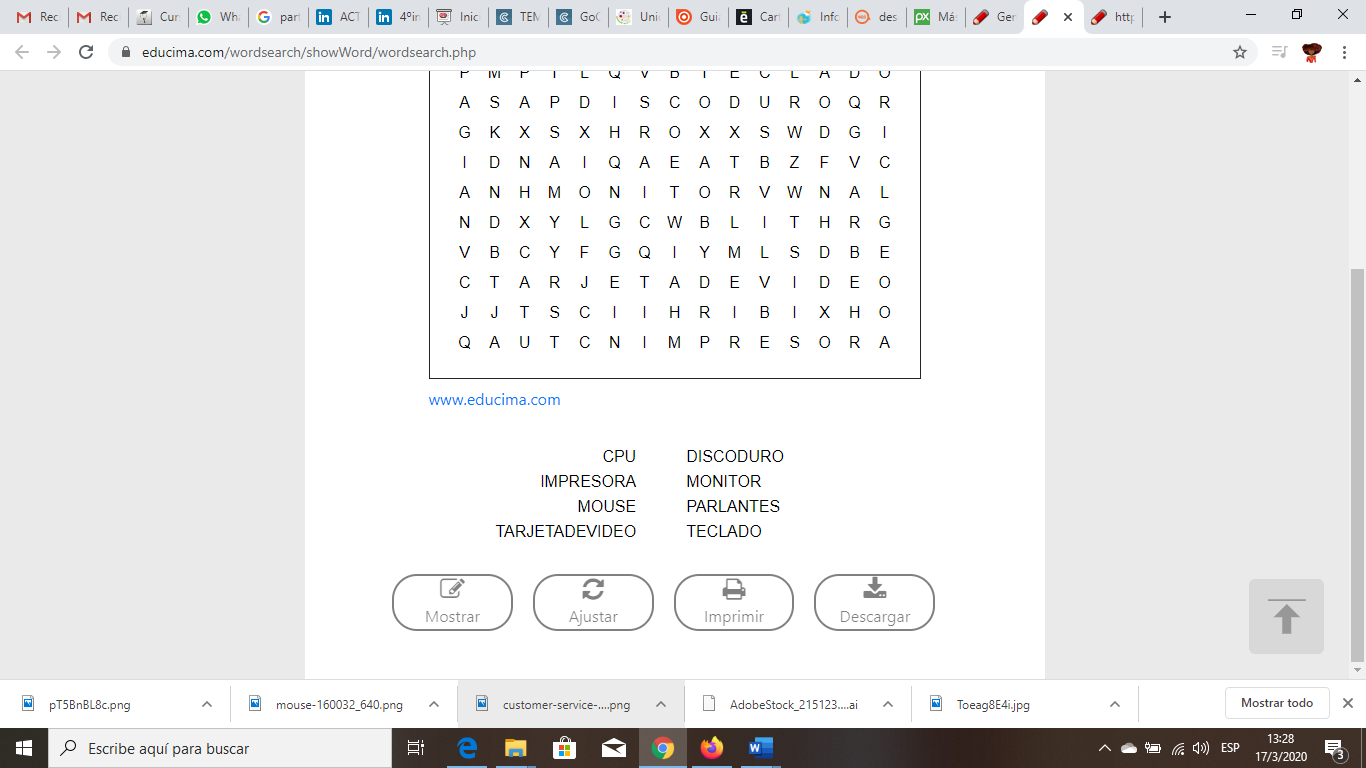The width and height of the screenshot is (1366, 768).
Task: Close the downloads bar
Action: (x=1348, y=703)
